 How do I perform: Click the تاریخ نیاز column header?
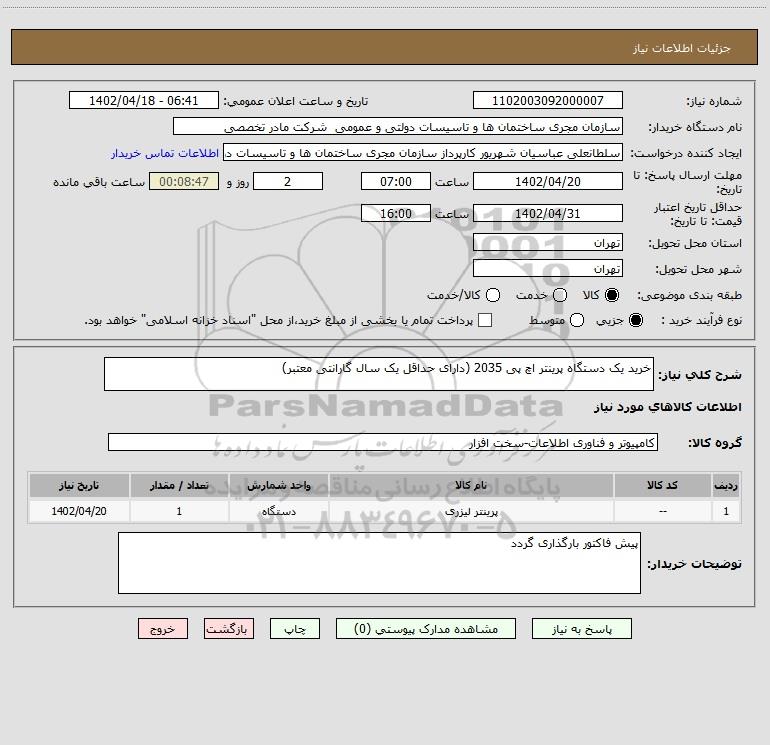(79, 485)
